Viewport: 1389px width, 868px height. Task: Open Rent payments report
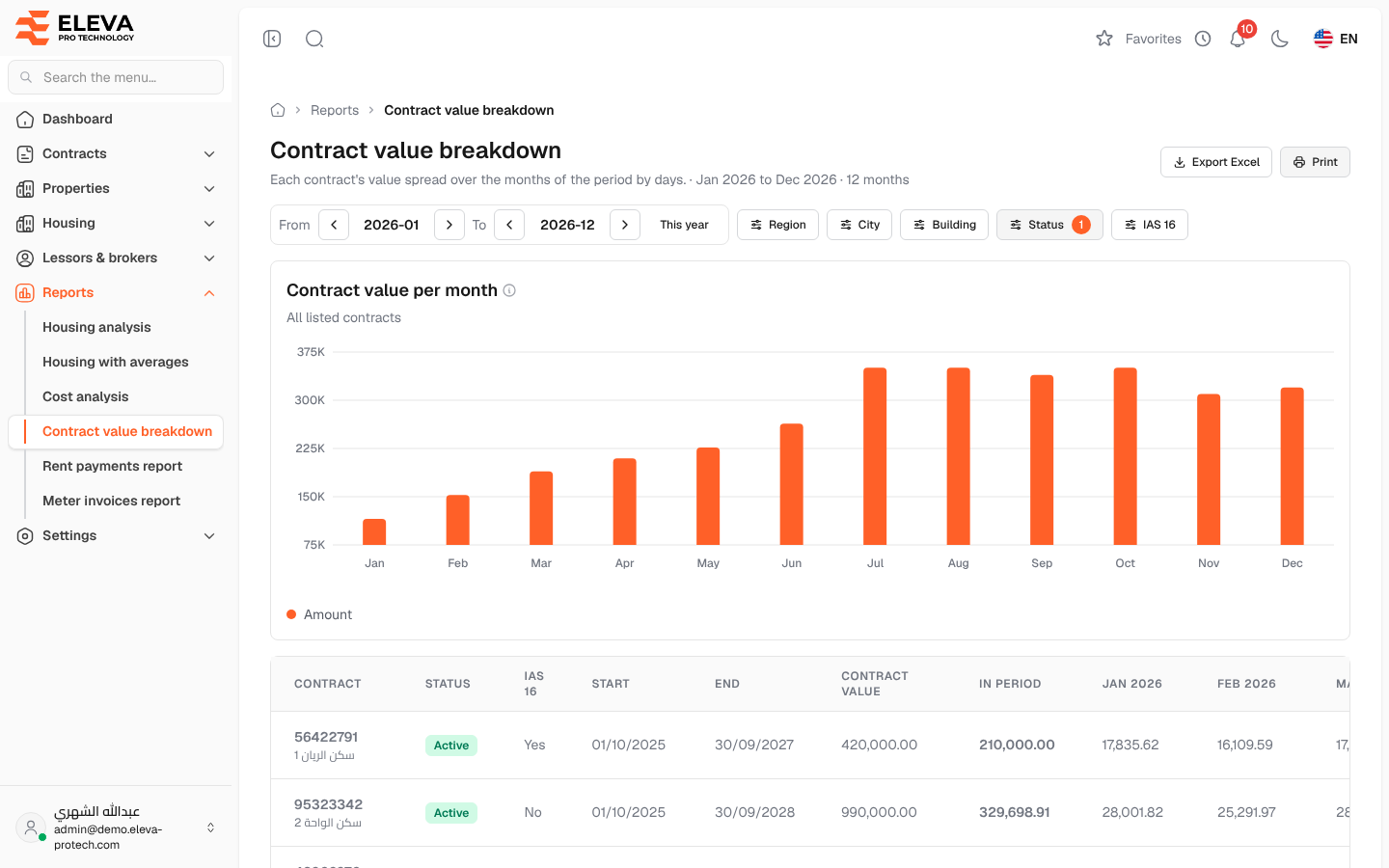click(112, 466)
